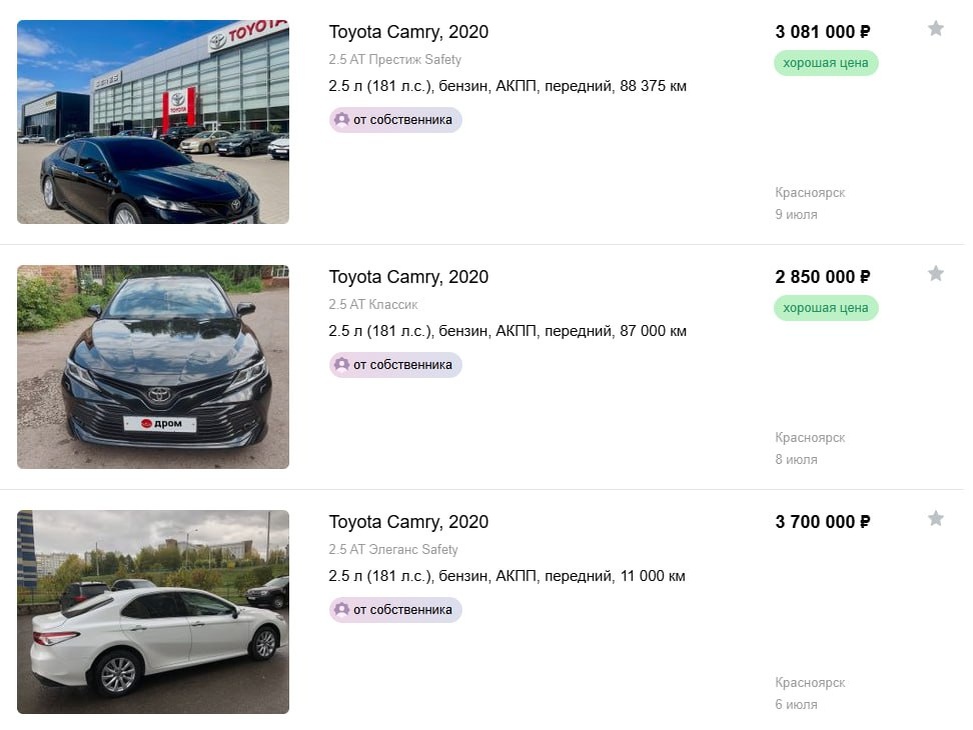The width and height of the screenshot is (973, 730).
Task: Click the 2.5 AT Престиж Safety trim text
Action: click(x=395, y=60)
